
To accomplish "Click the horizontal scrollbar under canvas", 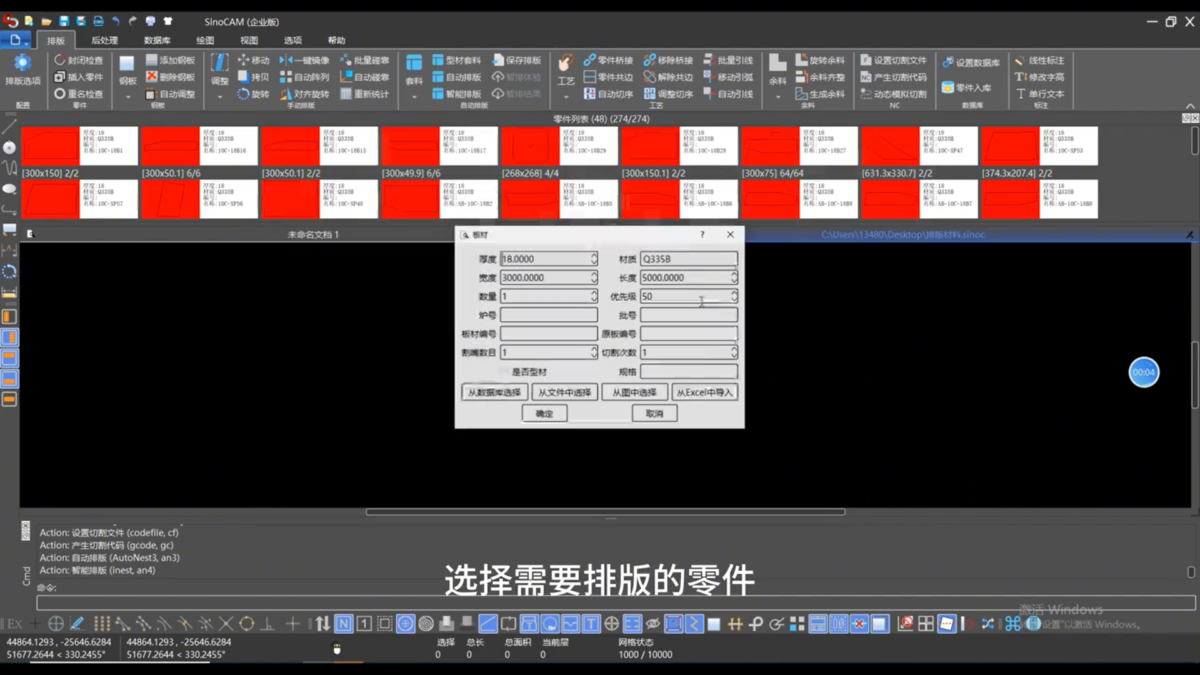I will click(605, 512).
